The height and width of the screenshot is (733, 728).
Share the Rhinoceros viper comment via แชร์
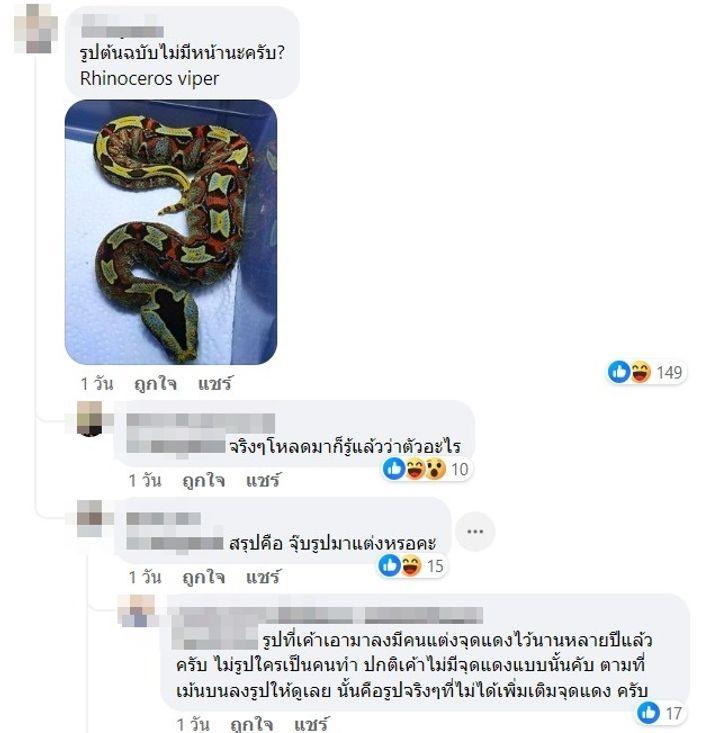click(215, 384)
